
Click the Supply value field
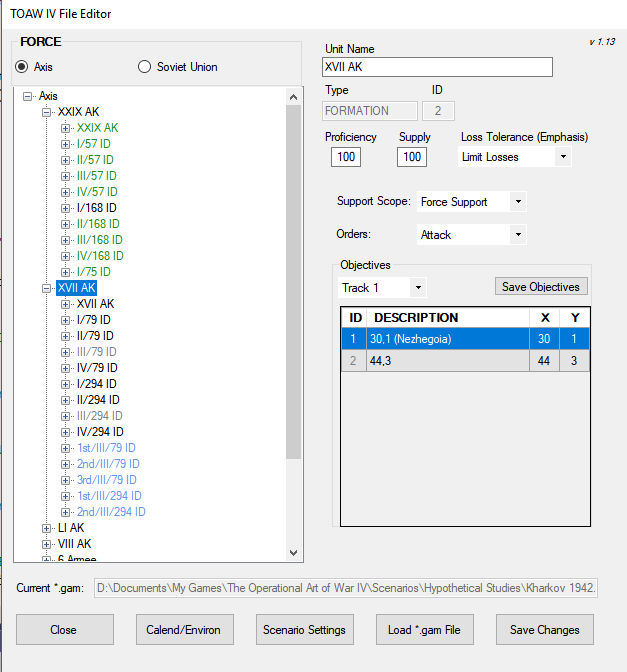pyautogui.click(x=412, y=157)
